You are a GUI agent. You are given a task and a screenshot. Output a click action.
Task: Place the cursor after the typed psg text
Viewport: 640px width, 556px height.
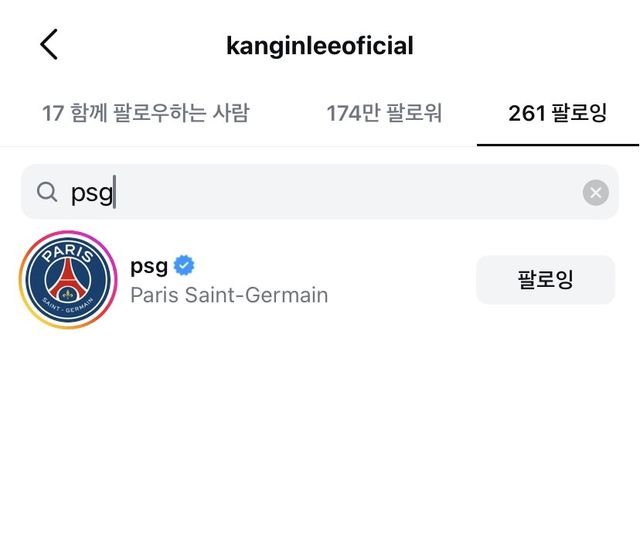coord(115,193)
